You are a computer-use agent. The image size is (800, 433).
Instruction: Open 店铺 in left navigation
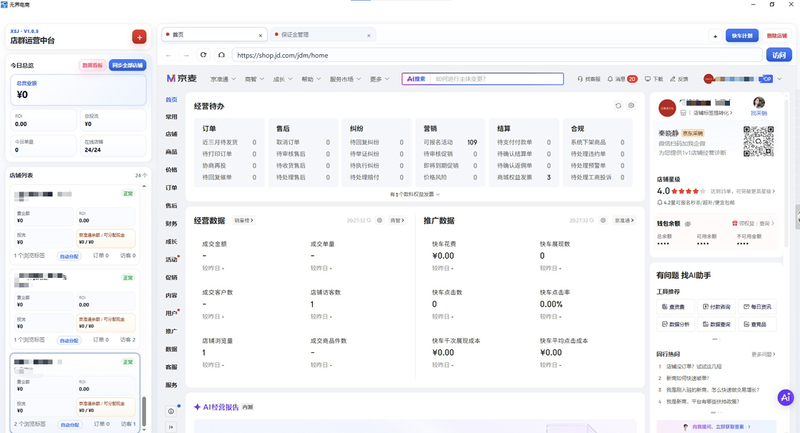[x=171, y=134]
